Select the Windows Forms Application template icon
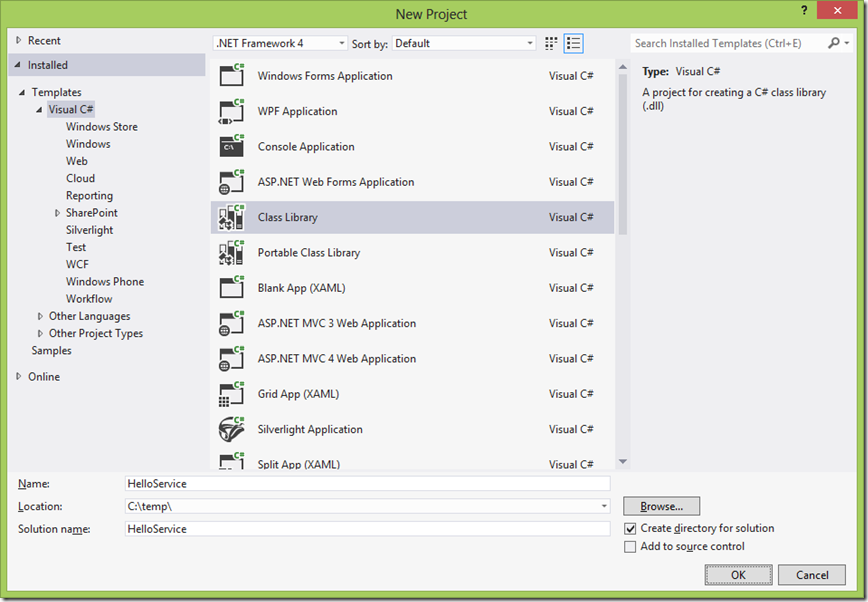The height and width of the screenshot is (602, 868). pyautogui.click(x=231, y=75)
